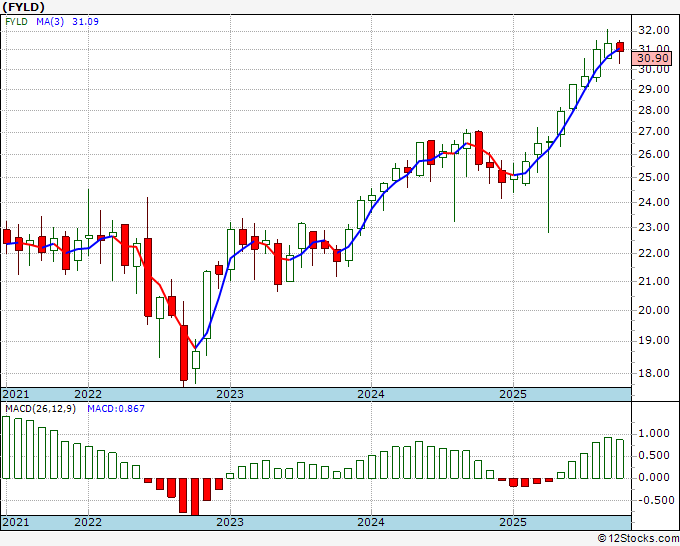Select 2023 on price chart time axis
The image size is (680, 546).
pyautogui.click(x=230, y=394)
